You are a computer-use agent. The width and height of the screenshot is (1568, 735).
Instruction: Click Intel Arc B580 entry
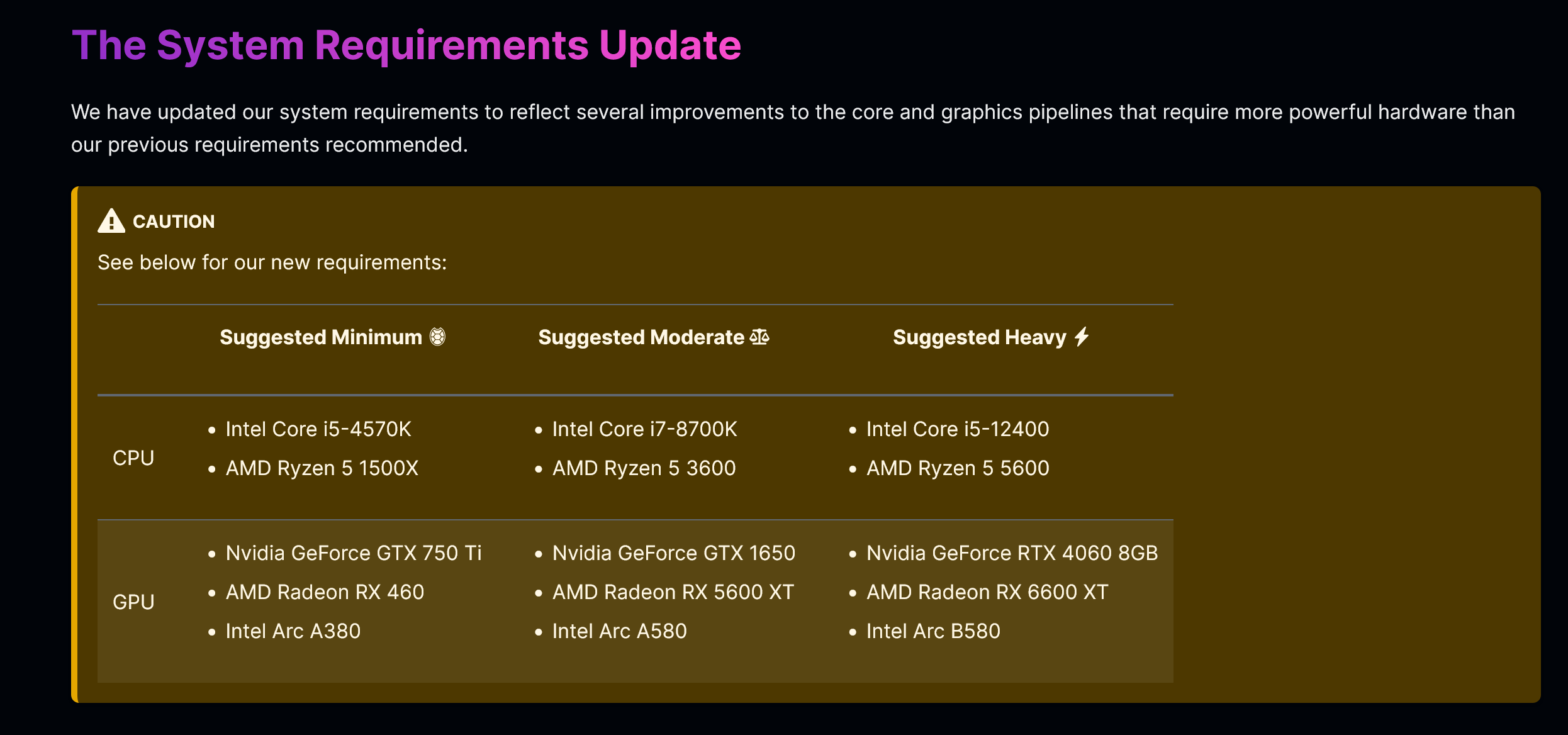tap(933, 631)
